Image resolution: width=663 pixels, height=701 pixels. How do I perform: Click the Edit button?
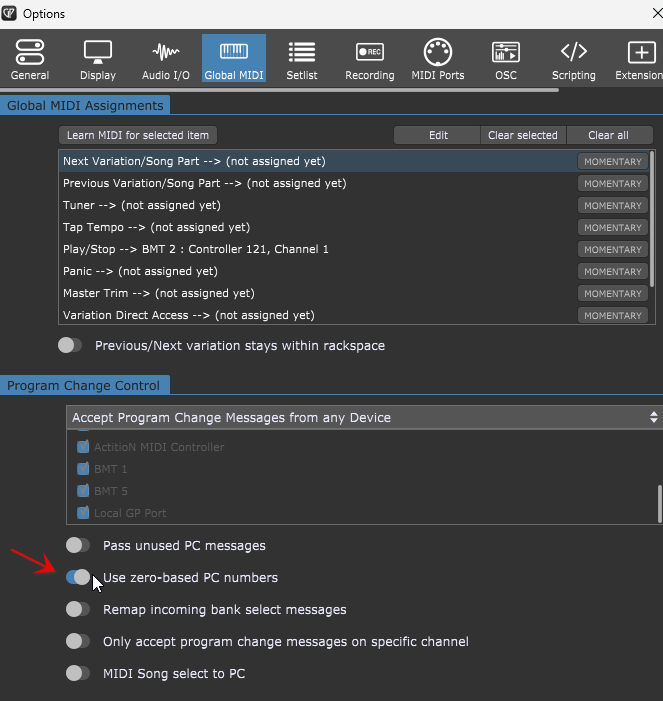tap(437, 135)
